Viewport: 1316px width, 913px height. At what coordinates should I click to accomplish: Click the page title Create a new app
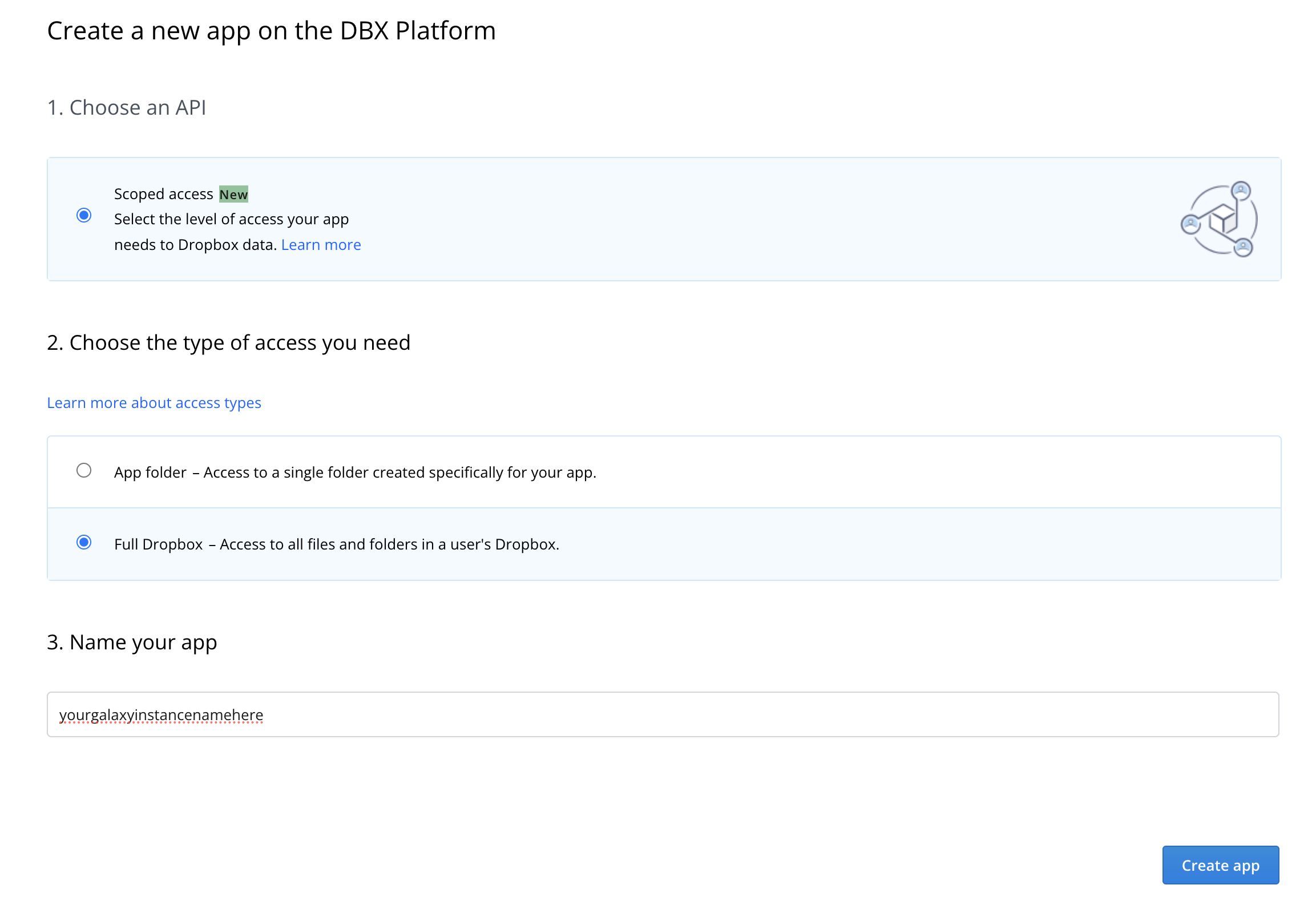[272, 31]
